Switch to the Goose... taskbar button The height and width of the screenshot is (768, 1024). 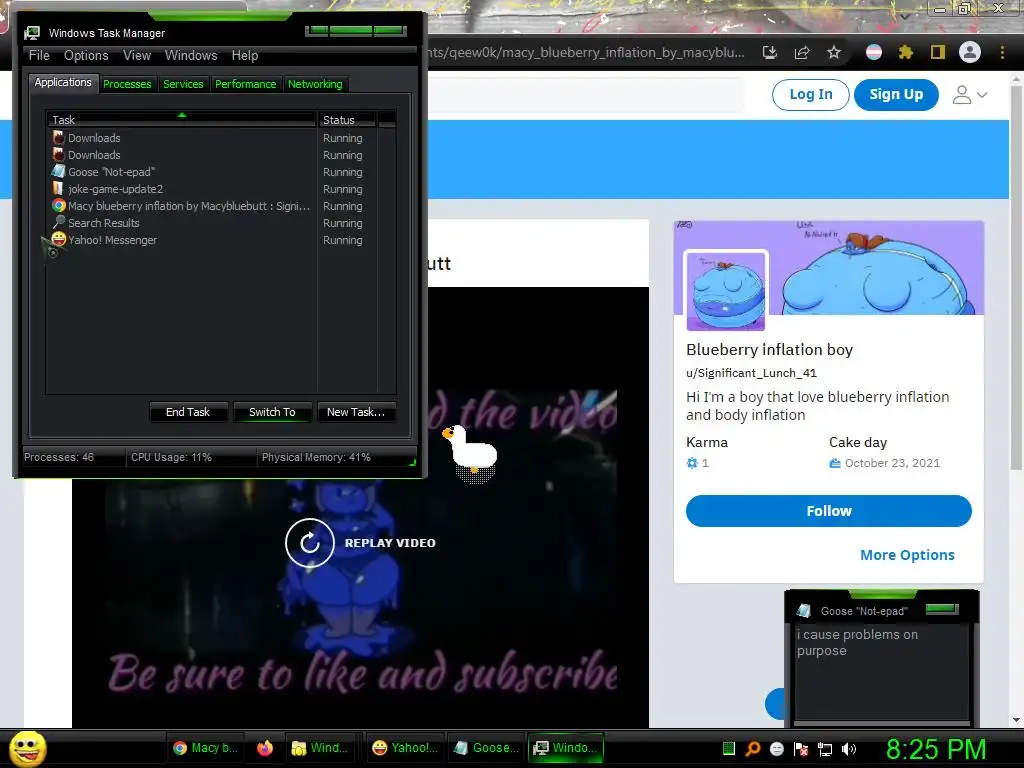[x=488, y=748]
